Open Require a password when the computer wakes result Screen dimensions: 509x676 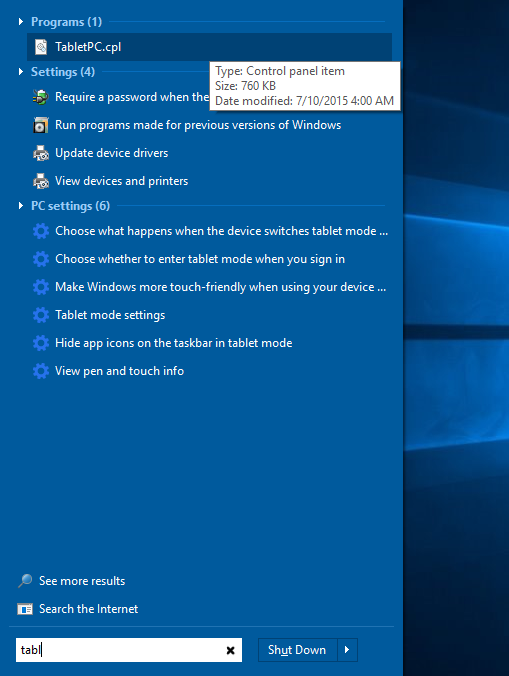tap(132, 97)
